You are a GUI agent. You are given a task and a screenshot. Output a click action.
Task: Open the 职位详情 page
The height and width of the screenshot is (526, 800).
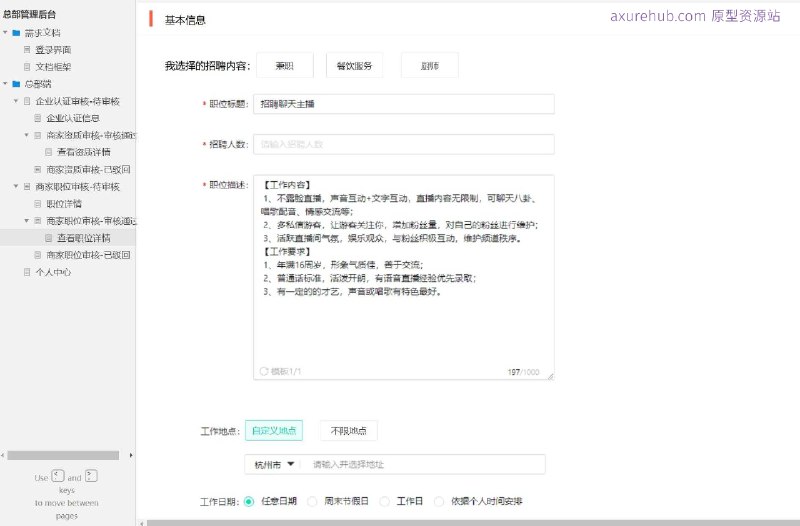pyautogui.click(x=64, y=204)
